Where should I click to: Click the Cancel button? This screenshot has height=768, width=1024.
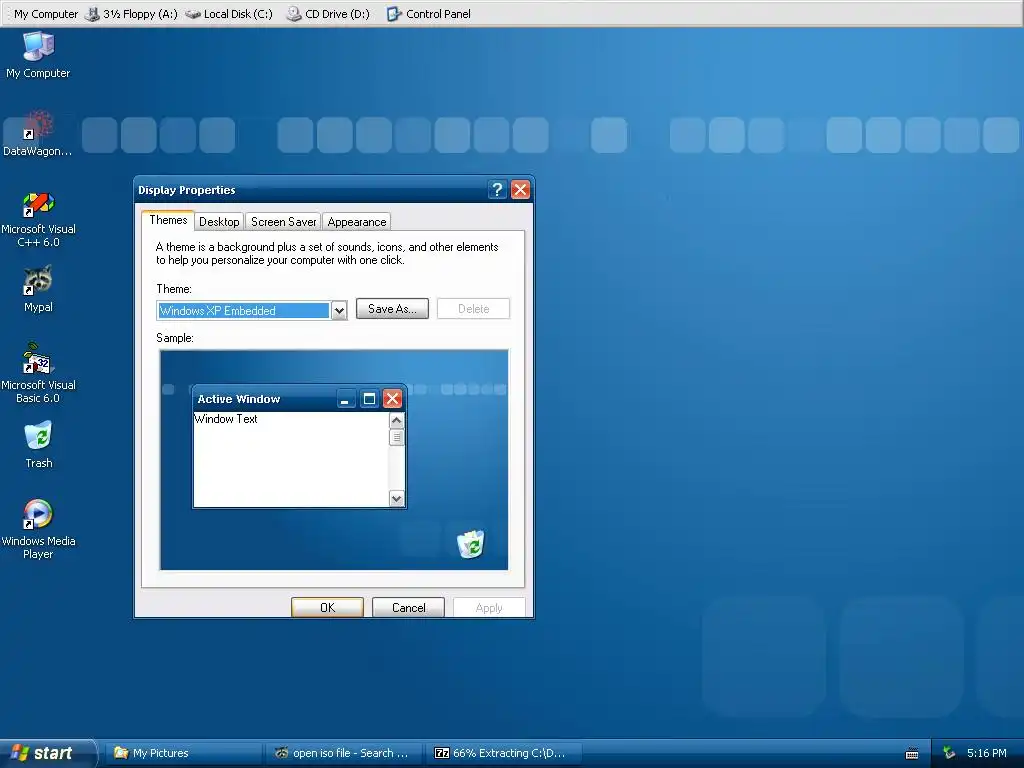(408, 607)
